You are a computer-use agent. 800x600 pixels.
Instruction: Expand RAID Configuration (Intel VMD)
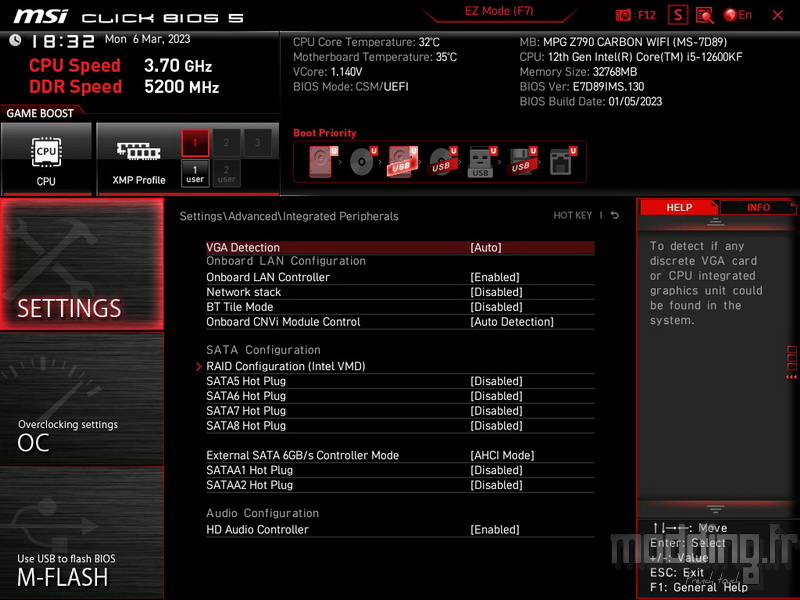pyautogui.click(x=400, y=366)
